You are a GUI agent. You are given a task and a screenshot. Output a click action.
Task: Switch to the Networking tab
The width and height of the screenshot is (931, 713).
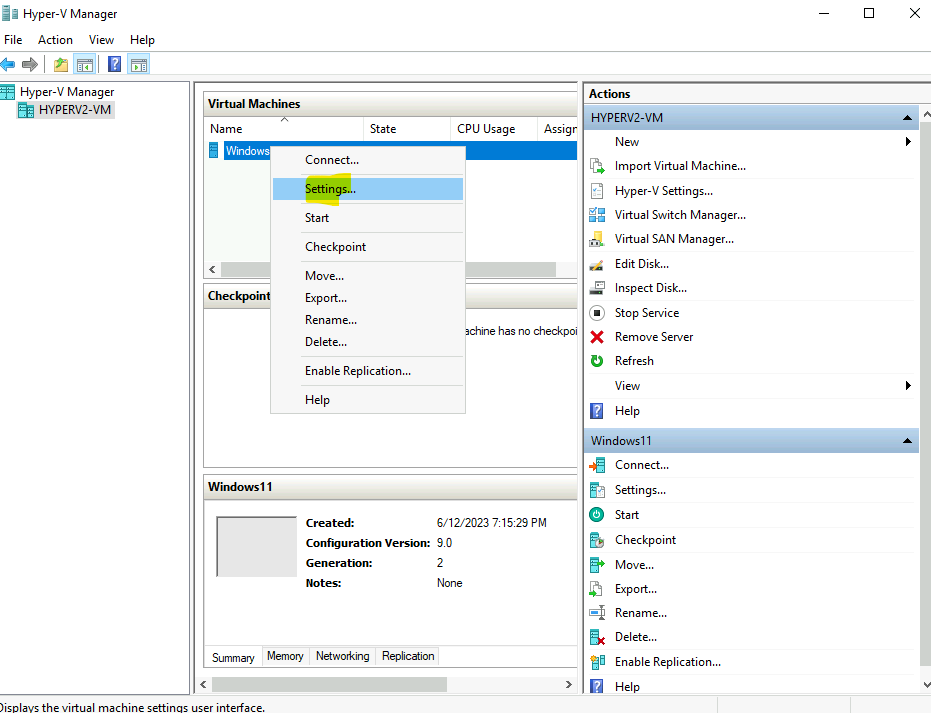pos(343,656)
